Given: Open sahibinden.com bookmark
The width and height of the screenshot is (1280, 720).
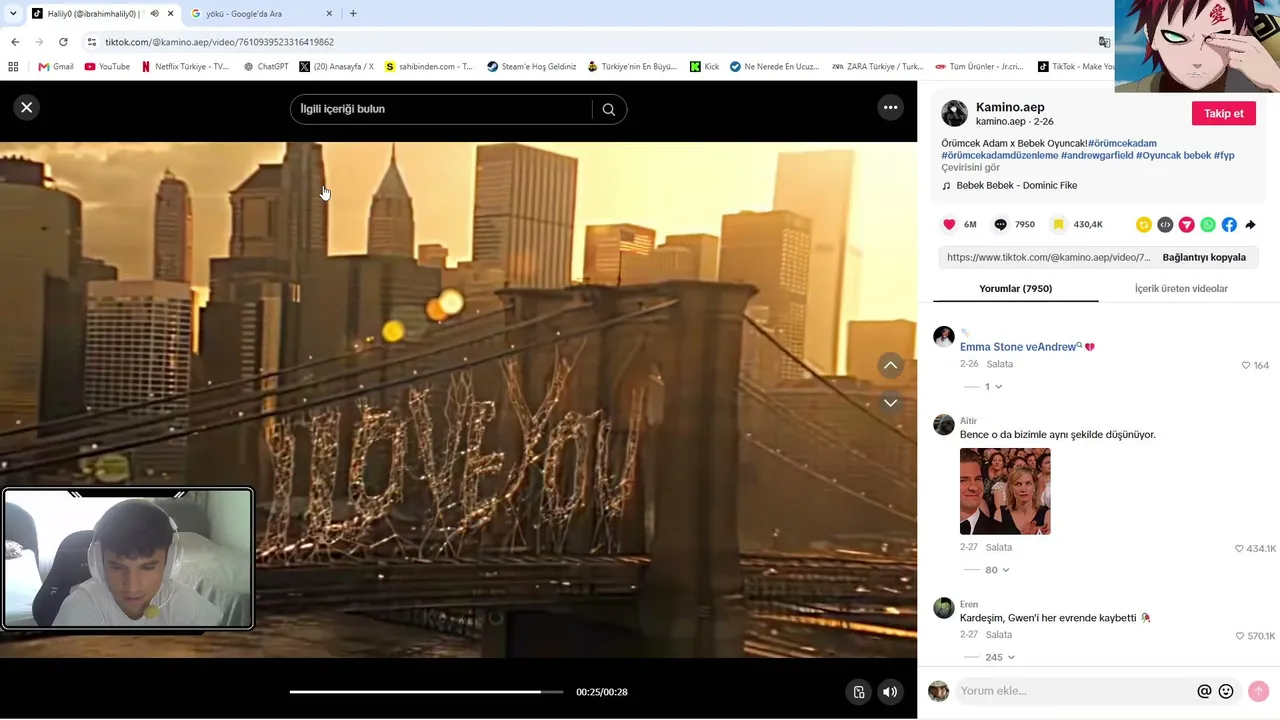Looking at the screenshot, I should pyautogui.click(x=429, y=67).
